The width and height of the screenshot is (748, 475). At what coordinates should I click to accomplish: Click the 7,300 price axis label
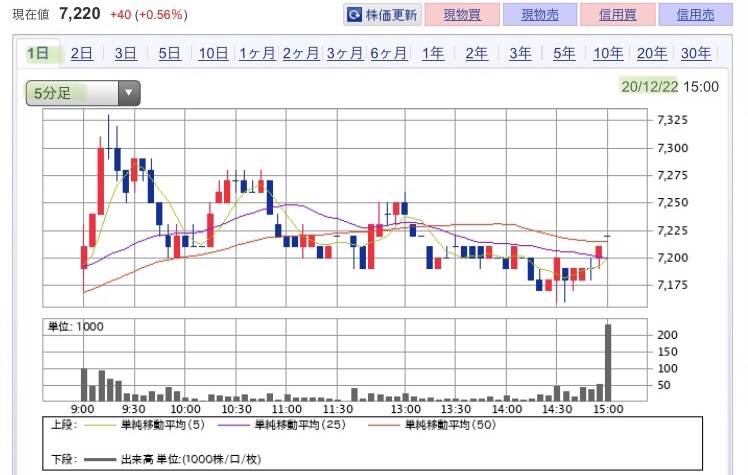pyautogui.click(x=673, y=148)
